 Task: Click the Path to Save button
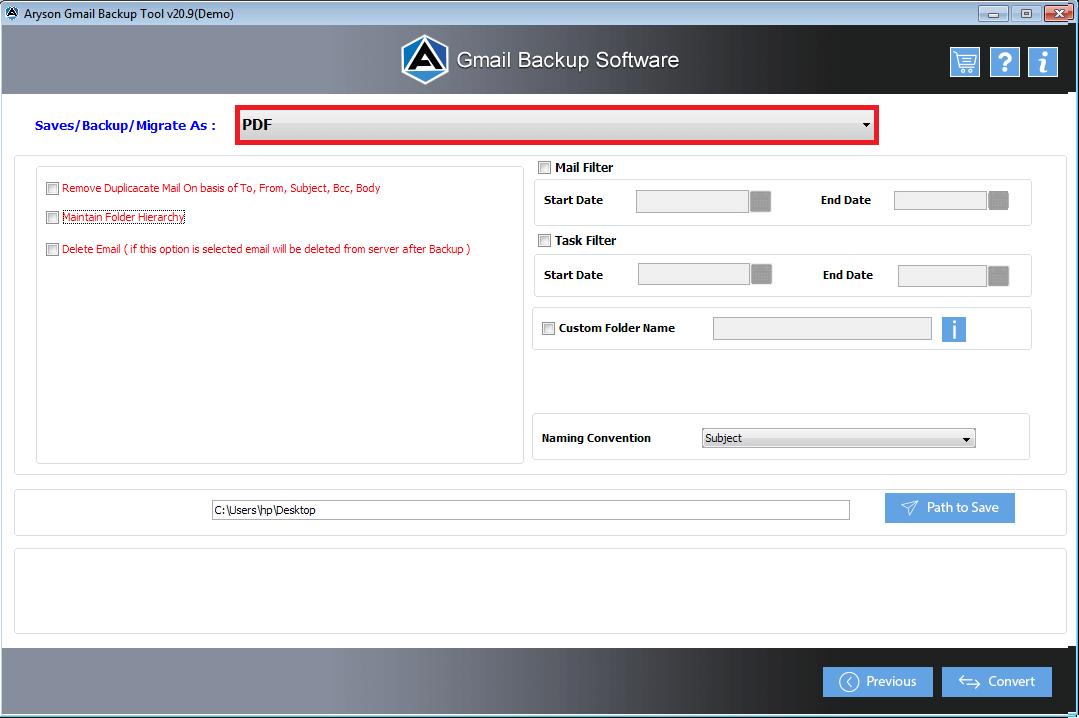[950, 508]
